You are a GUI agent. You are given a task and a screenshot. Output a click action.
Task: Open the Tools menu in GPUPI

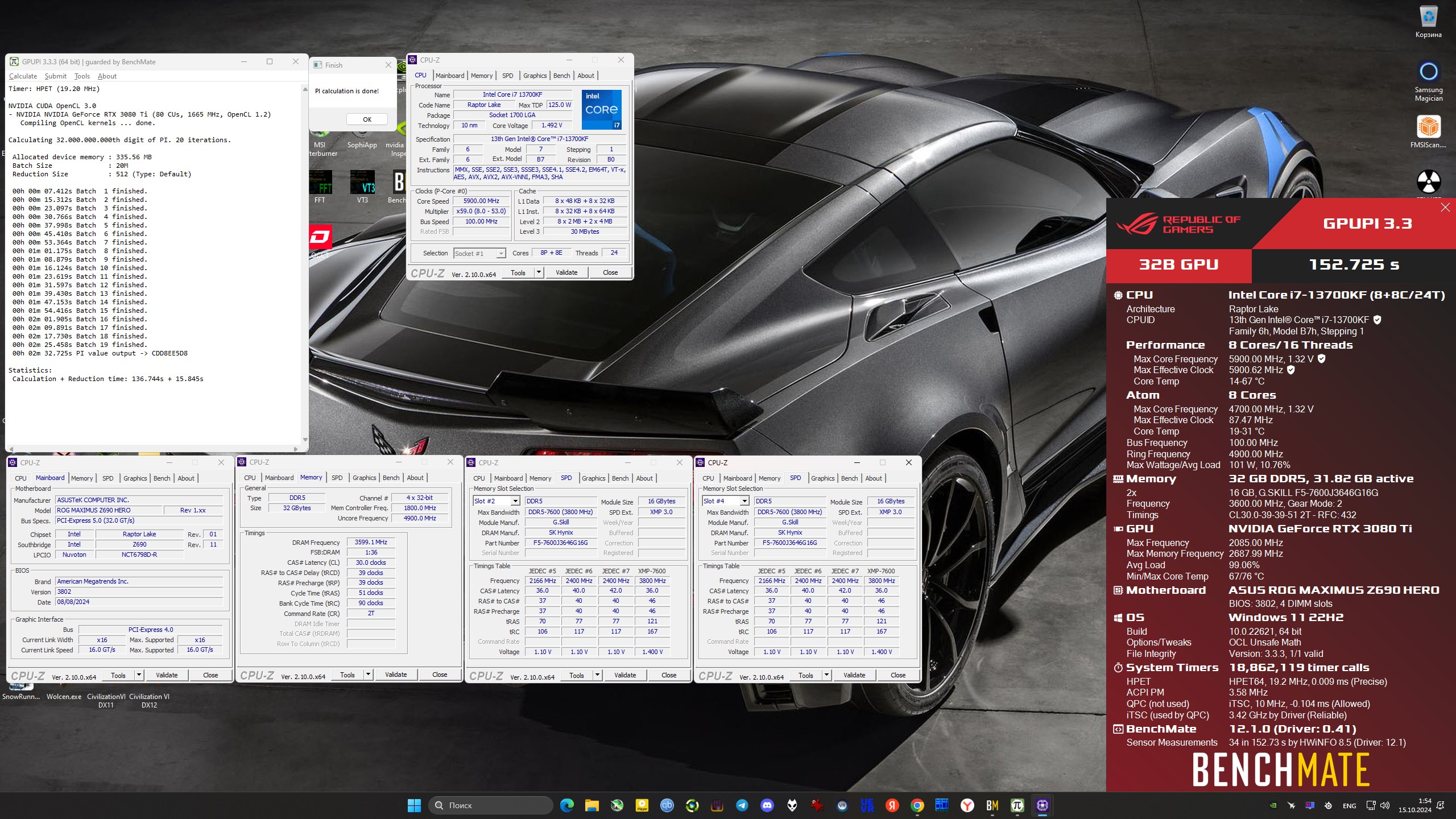point(82,76)
